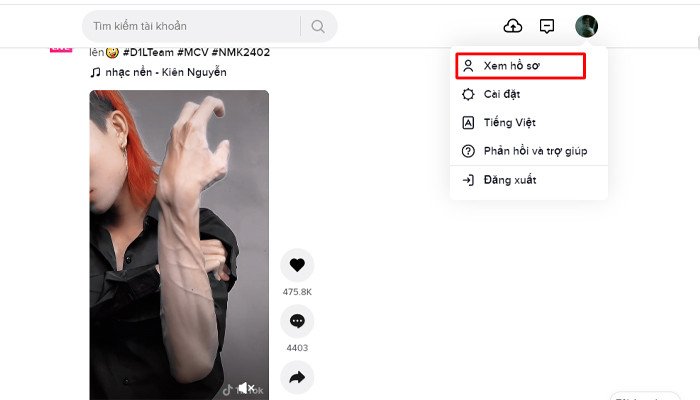The image size is (700, 400).
Task: Click the search magnifier icon
Action: [318, 26]
